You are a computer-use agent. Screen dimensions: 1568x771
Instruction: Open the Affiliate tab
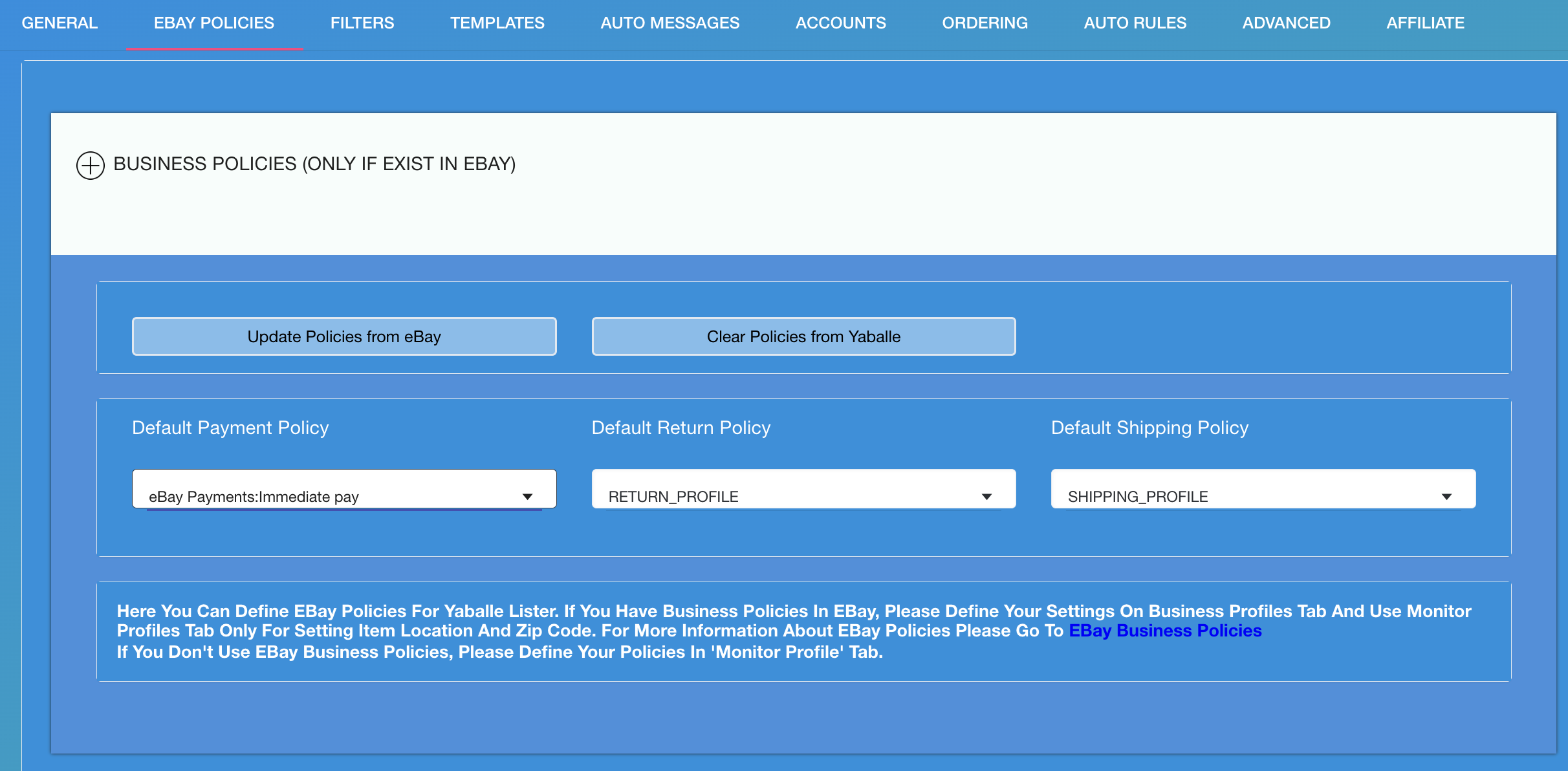tap(1425, 23)
